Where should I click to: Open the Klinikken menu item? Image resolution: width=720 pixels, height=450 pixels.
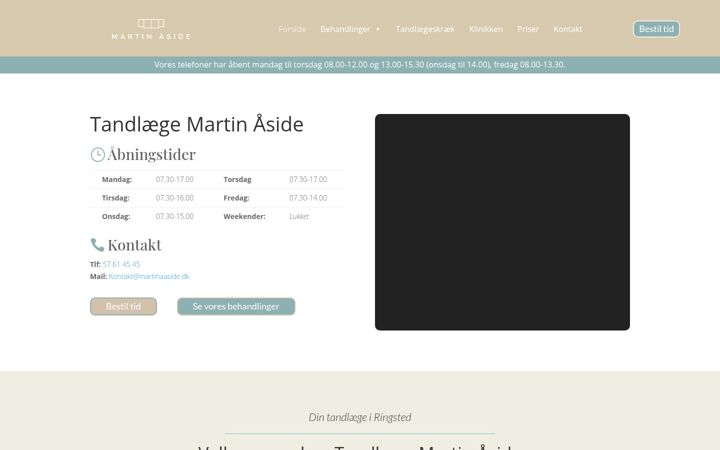(486, 29)
